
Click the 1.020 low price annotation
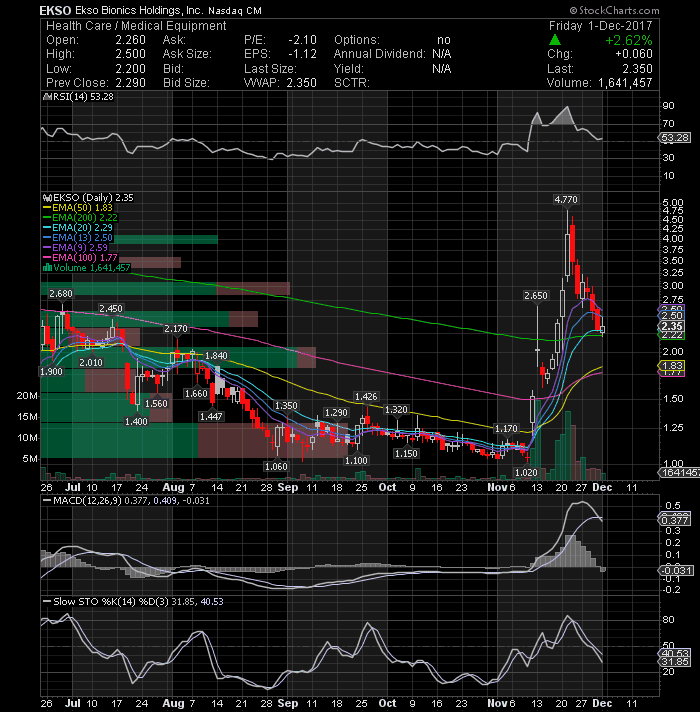526,473
